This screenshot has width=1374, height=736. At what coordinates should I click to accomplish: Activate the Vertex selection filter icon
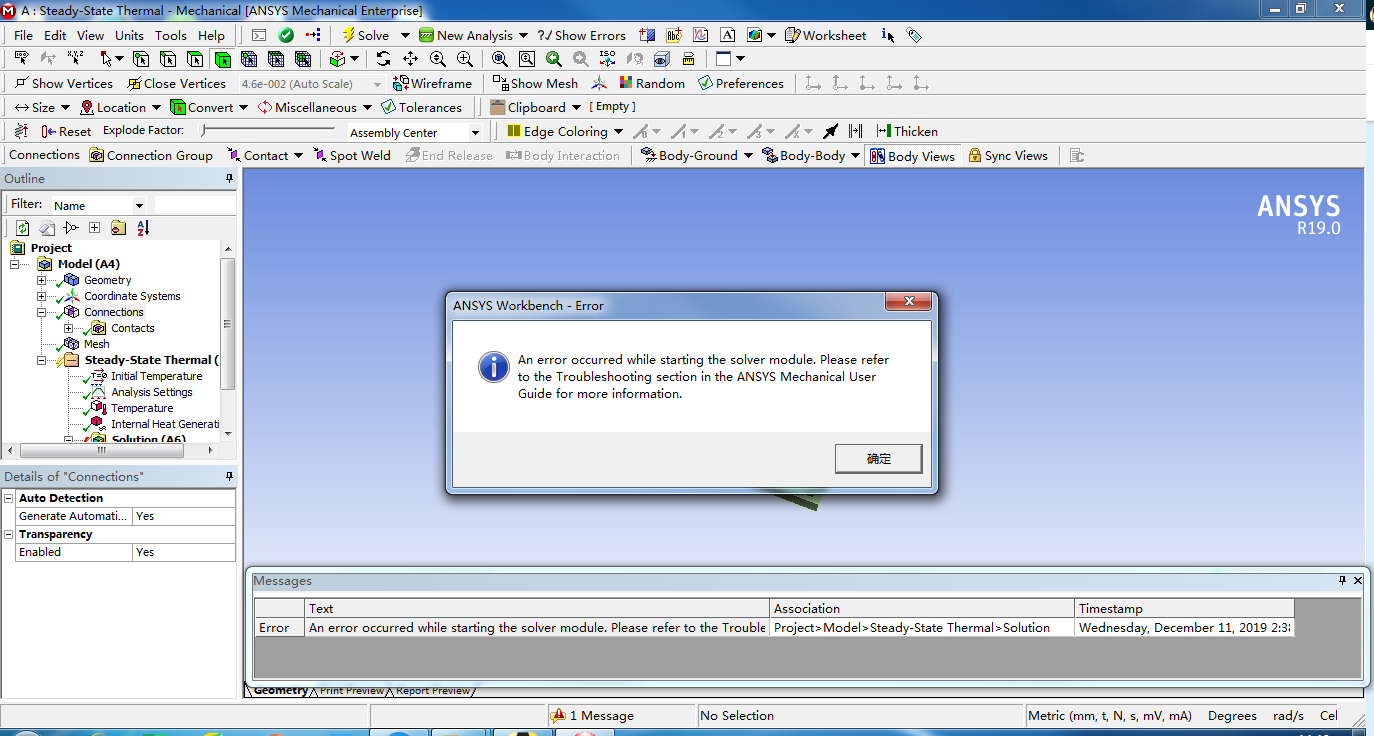tap(141, 59)
